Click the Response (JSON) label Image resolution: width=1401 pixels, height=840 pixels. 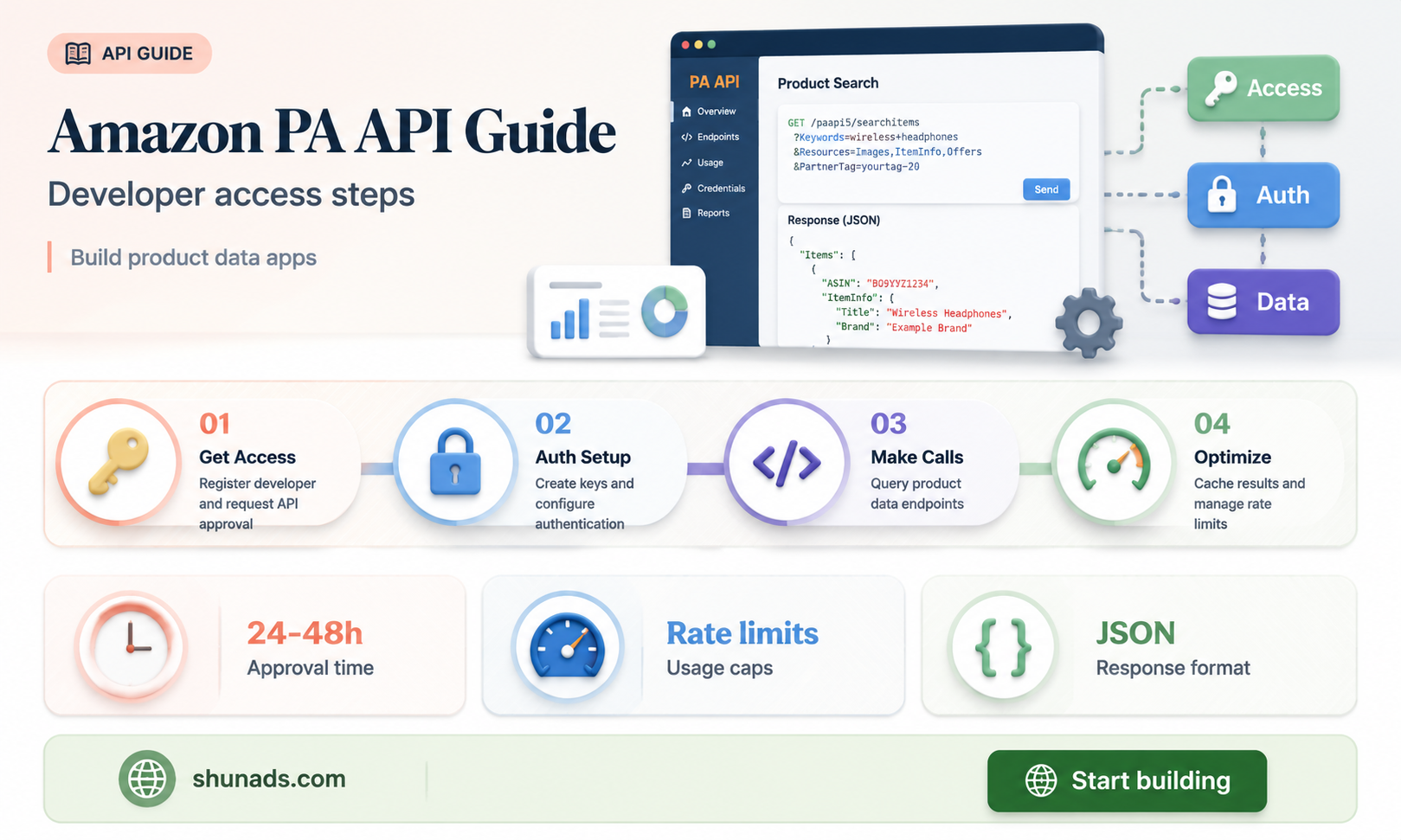[x=833, y=221]
